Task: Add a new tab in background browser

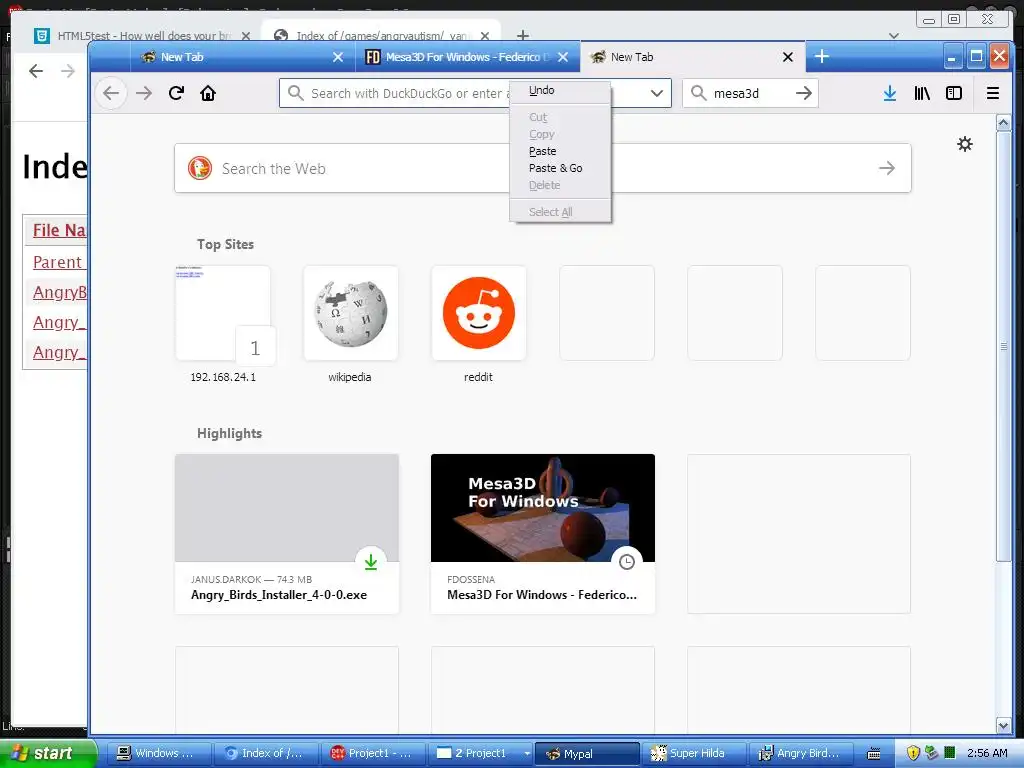Action: coord(522,35)
